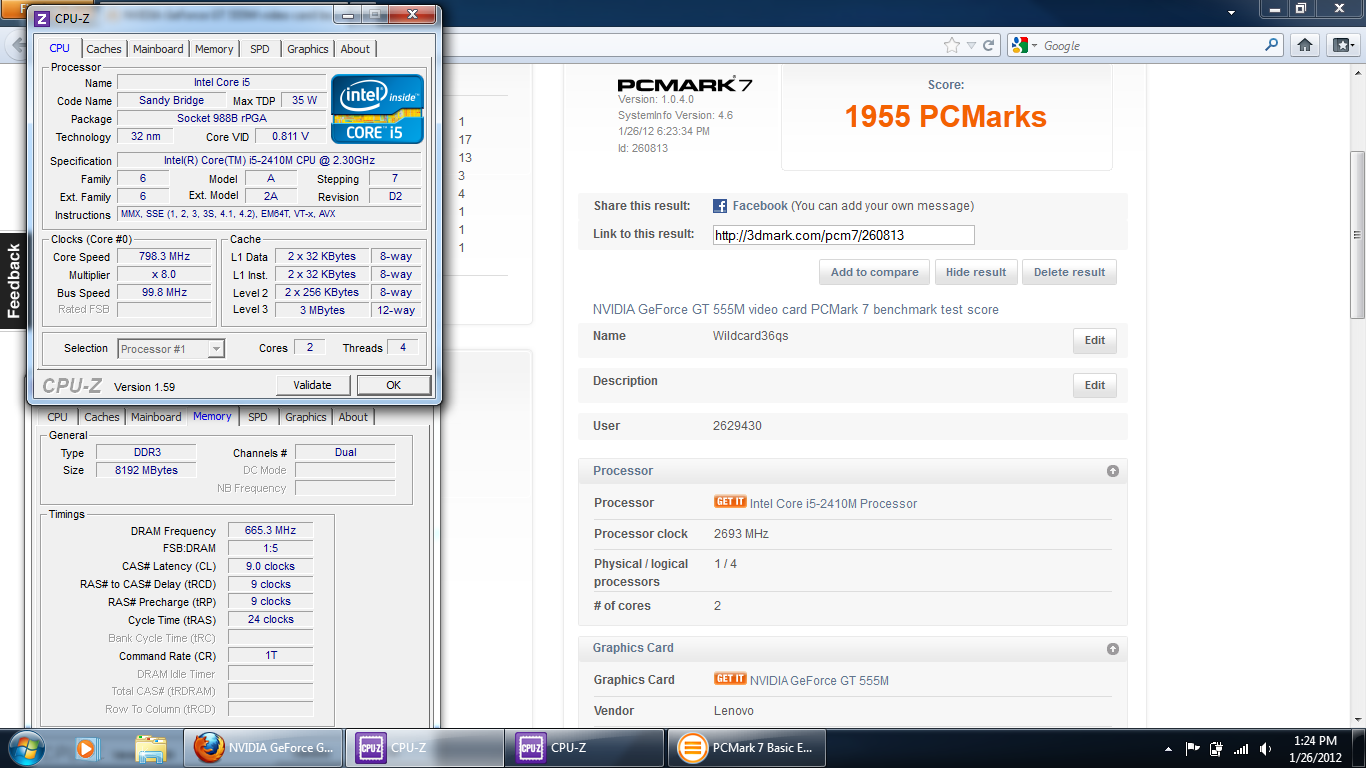Open the Intel Core i5-2410M Processor link
The image size is (1366, 768).
[x=833, y=503]
